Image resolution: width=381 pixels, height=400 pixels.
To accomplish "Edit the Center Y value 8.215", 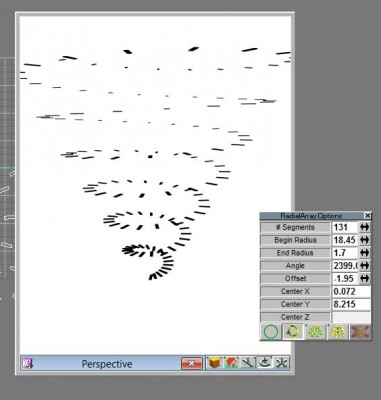I will pos(351,304).
